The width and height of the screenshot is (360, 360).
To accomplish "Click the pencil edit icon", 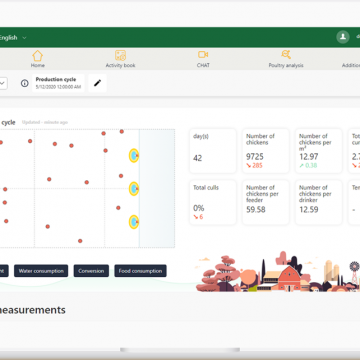I will click(x=97, y=83).
